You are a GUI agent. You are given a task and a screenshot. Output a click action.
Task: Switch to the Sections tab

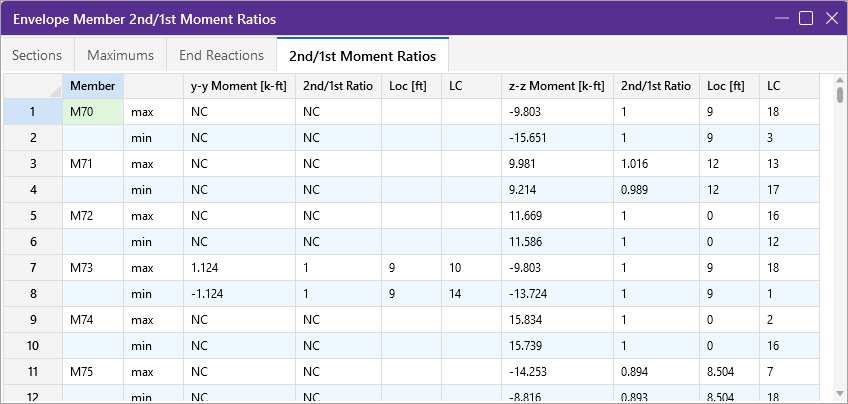tap(38, 55)
